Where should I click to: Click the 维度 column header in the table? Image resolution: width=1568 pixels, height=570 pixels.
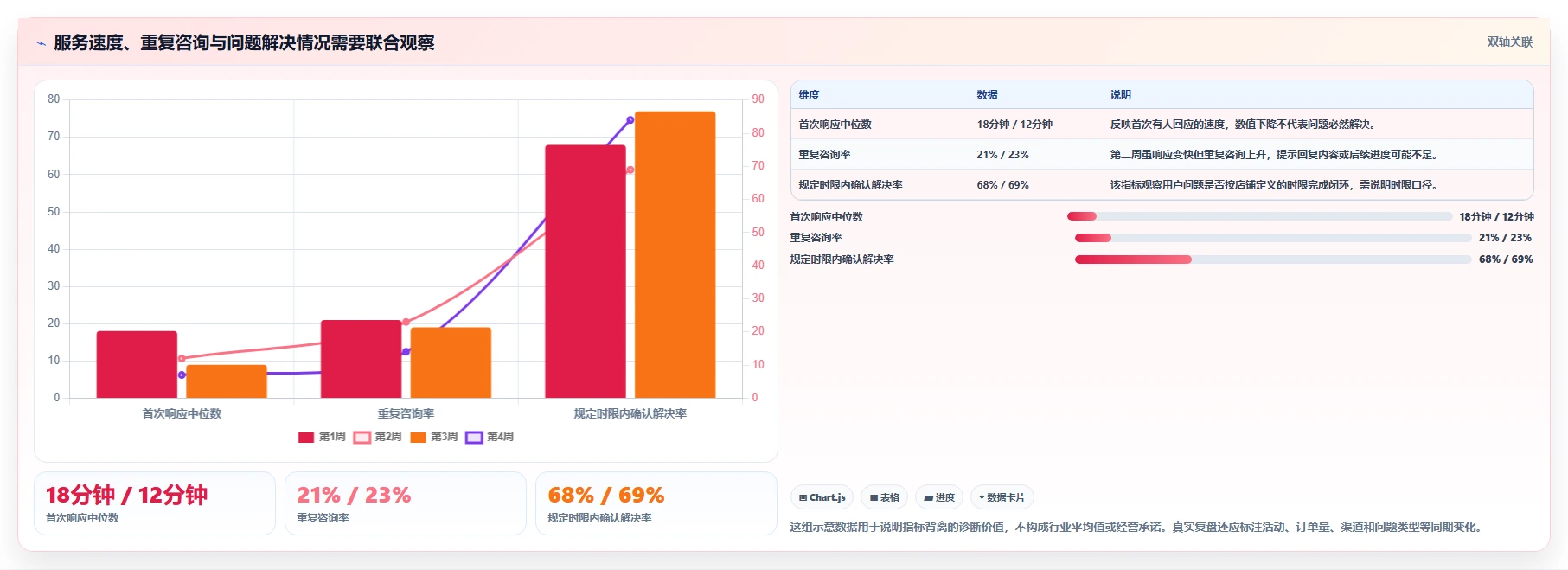[809, 95]
